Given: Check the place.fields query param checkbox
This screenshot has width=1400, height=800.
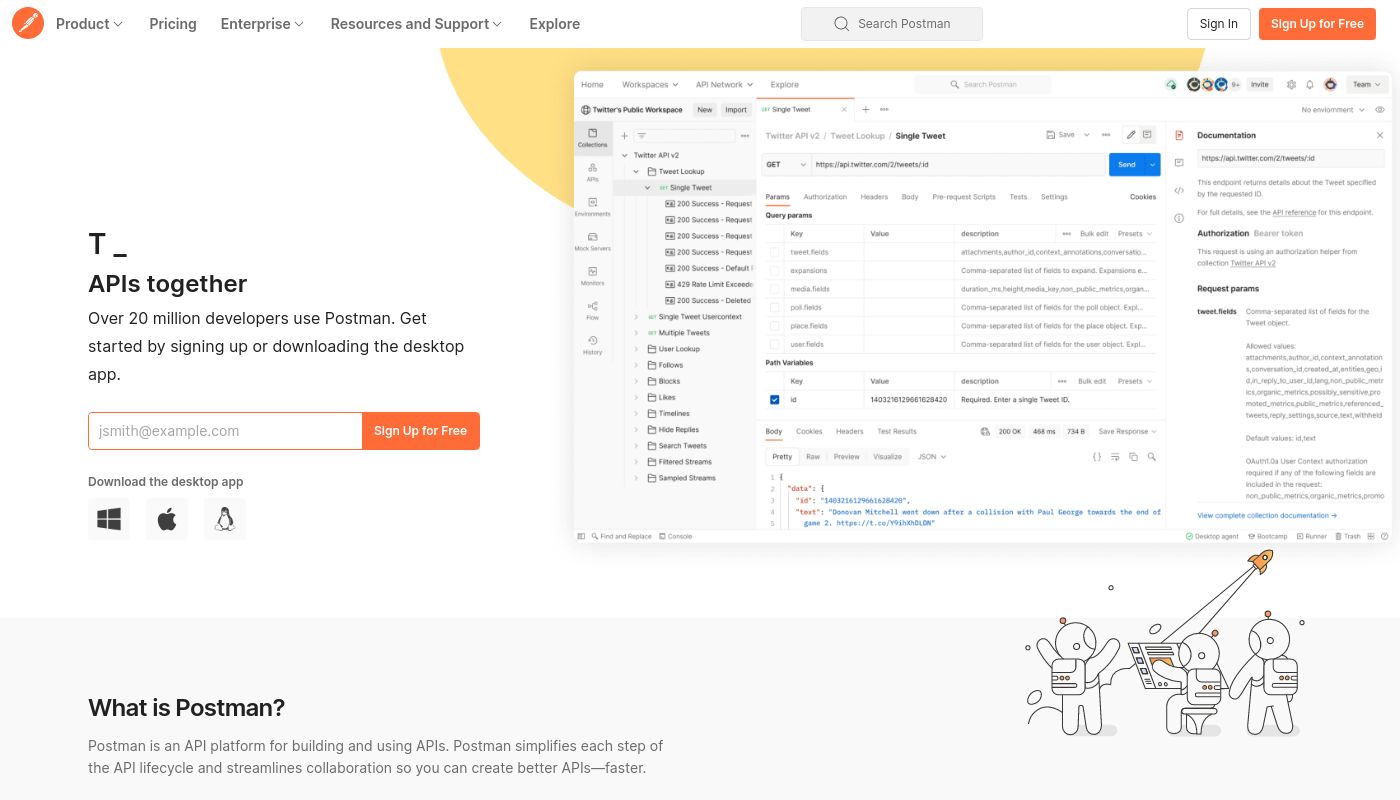Looking at the screenshot, I should [774, 326].
